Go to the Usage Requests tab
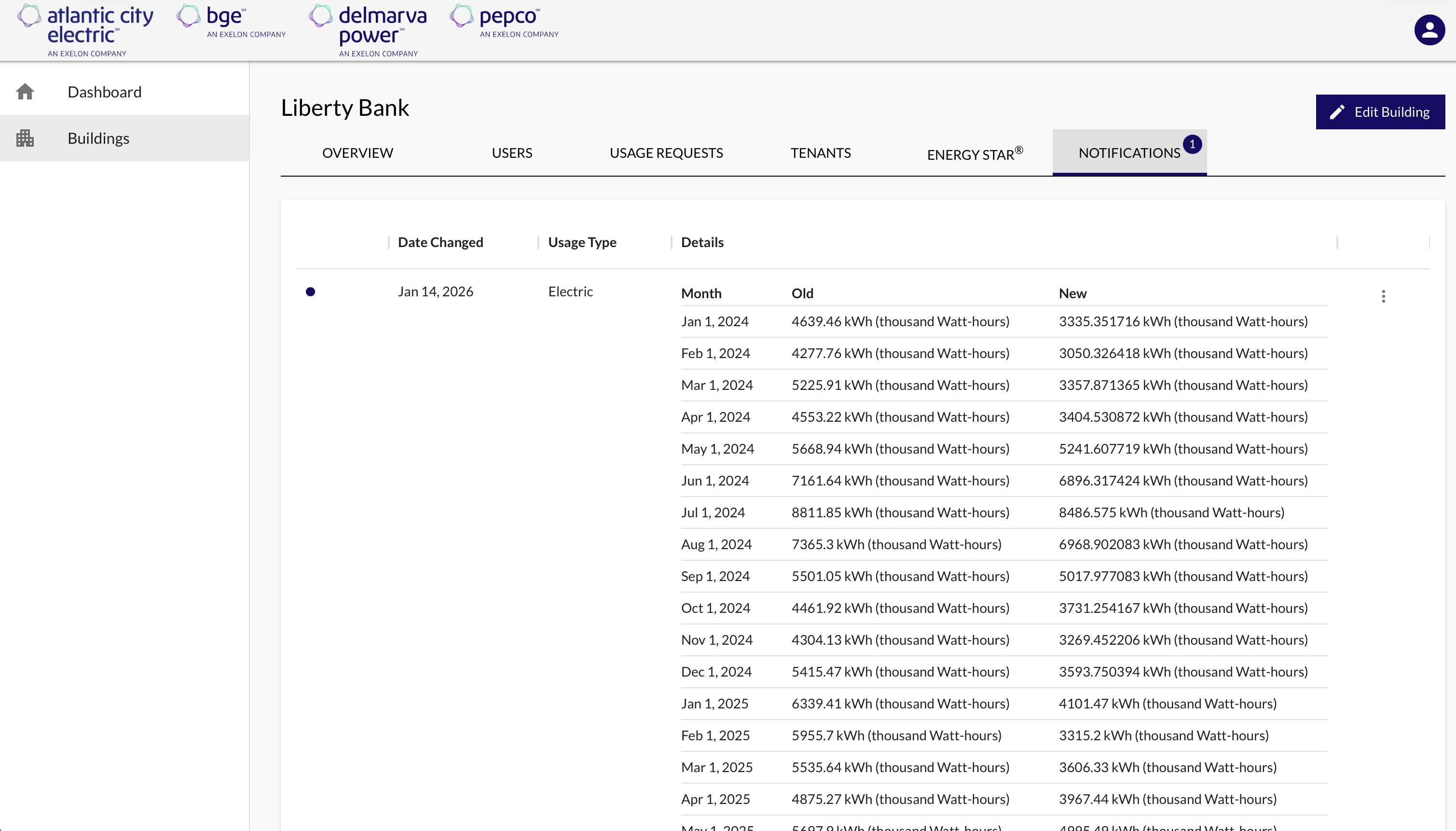This screenshot has height=831, width=1456. 666,153
